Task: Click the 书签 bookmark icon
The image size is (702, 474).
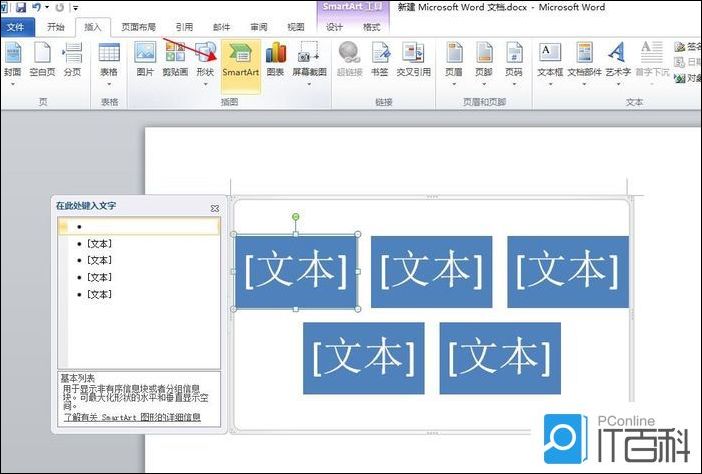Action: (x=380, y=60)
